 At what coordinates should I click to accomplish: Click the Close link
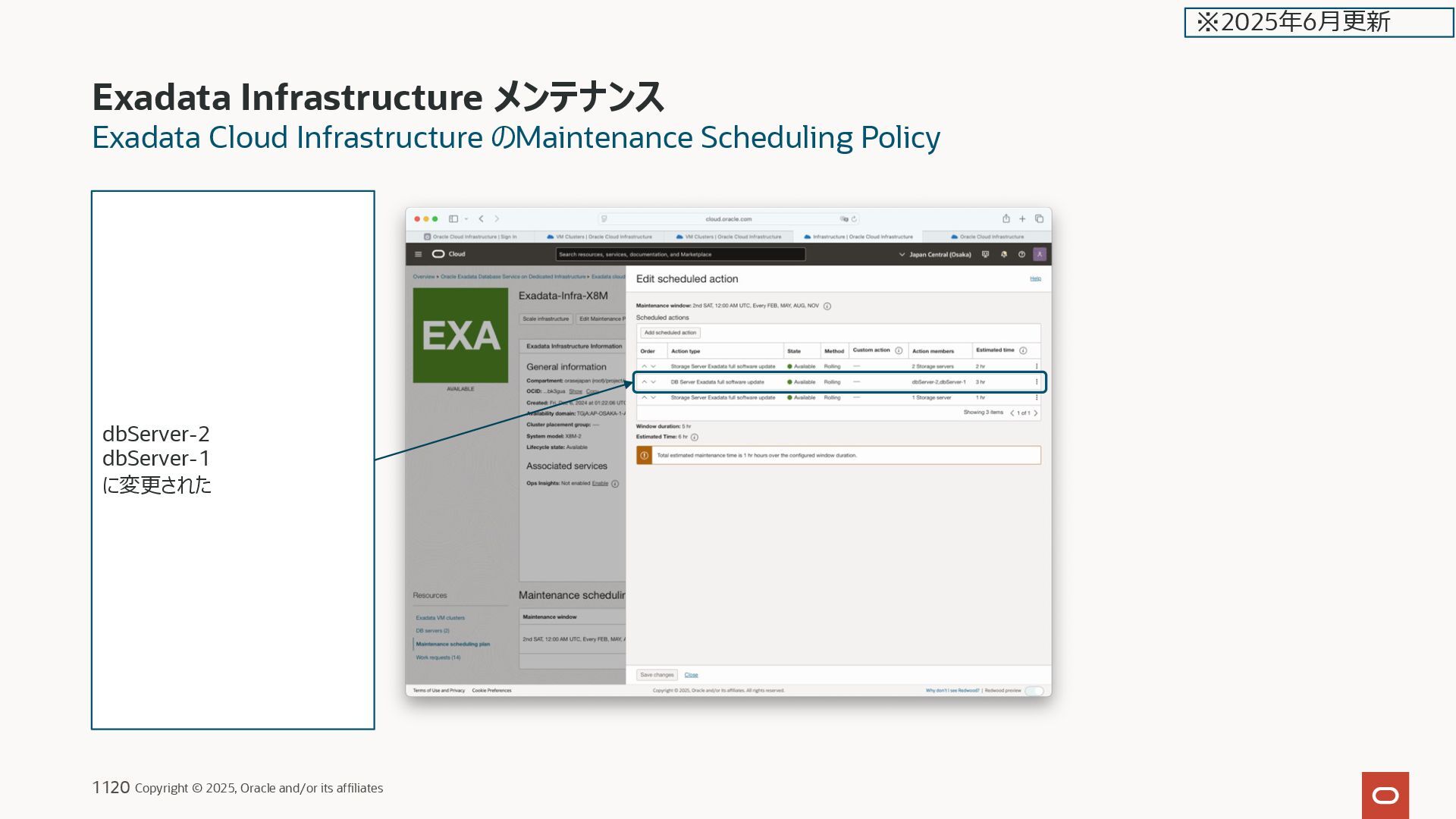691,675
